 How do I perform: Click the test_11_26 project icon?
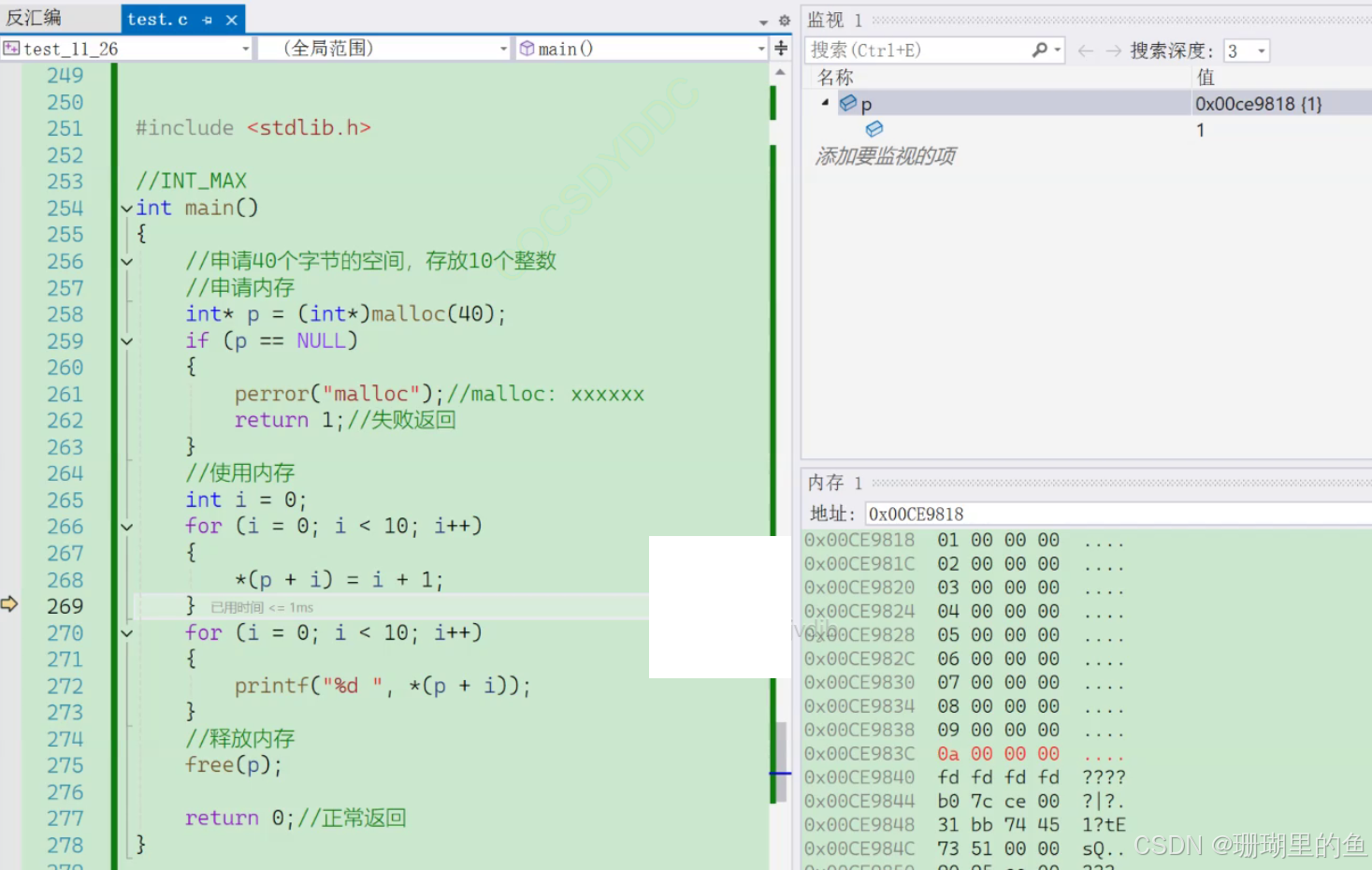coord(11,49)
